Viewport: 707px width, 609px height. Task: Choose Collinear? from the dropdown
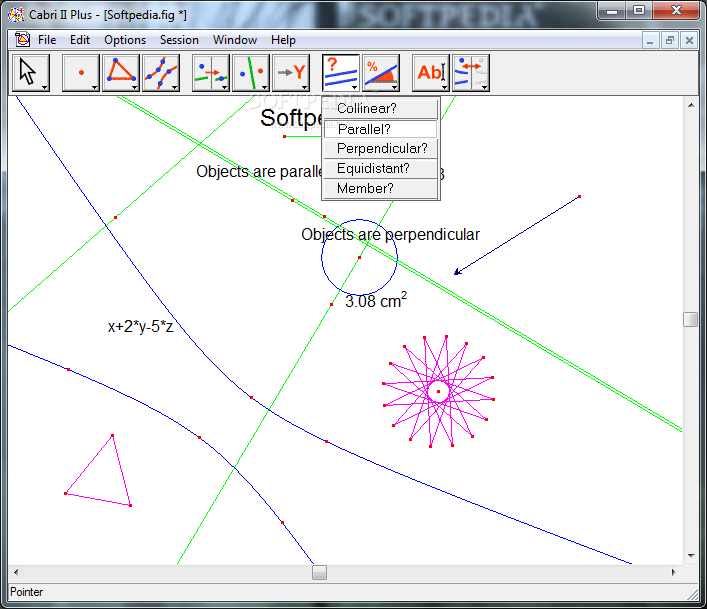(x=381, y=109)
